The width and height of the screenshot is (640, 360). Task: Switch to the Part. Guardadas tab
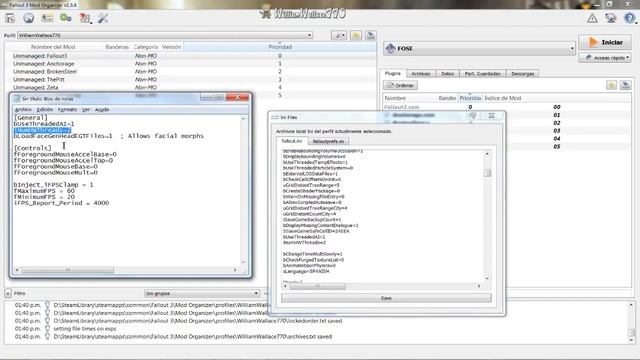[482, 74]
